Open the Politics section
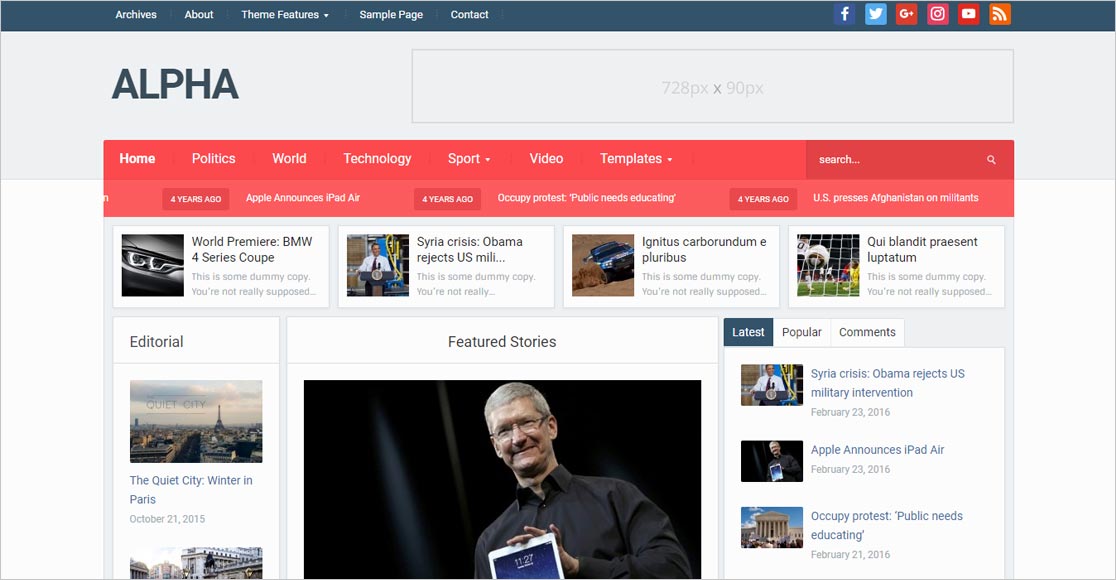This screenshot has width=1116, height=580. [x=214, y=159]
